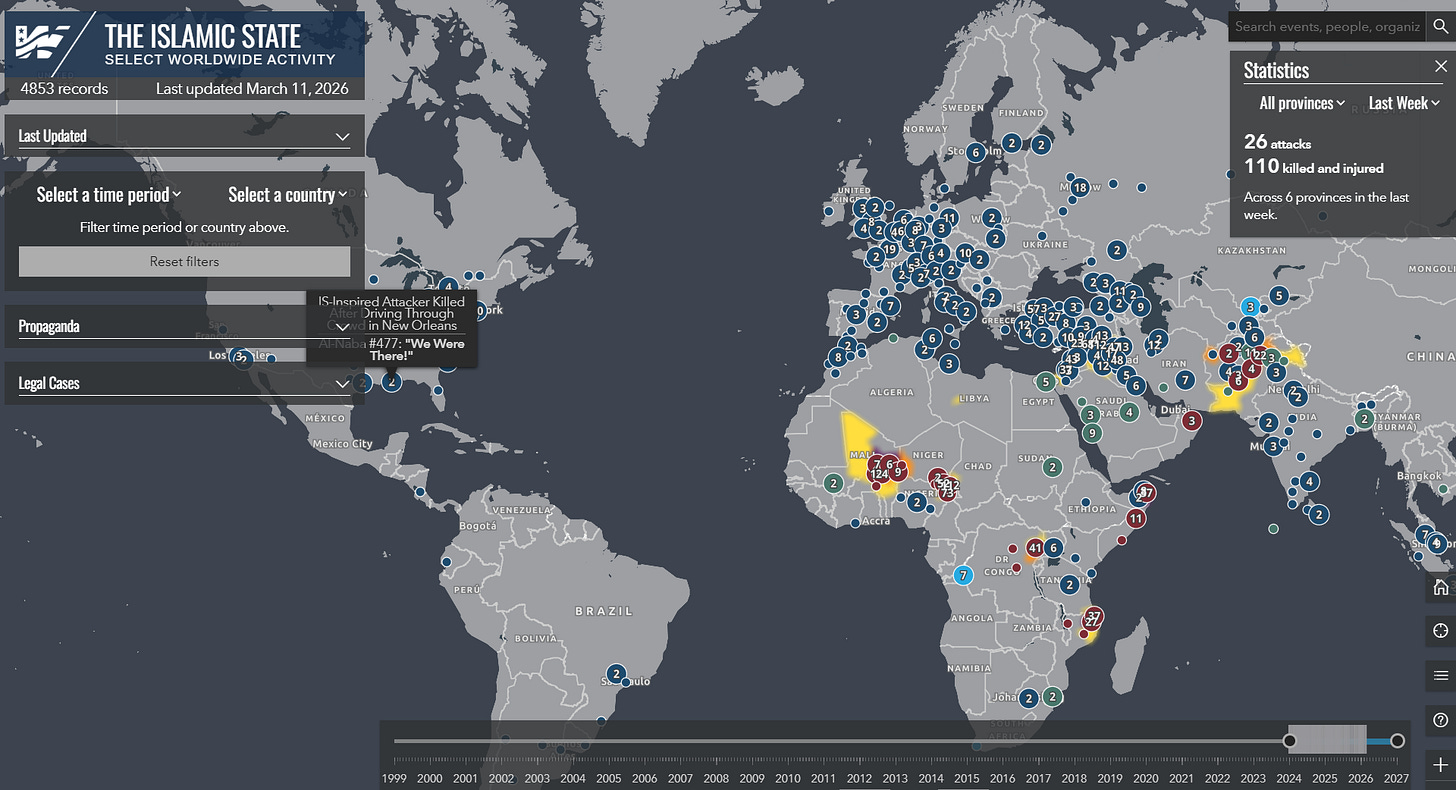Screen dimensions: 1456x790
Task: Select the green 2 cluster in South Africa
Action: point(1052,696)
